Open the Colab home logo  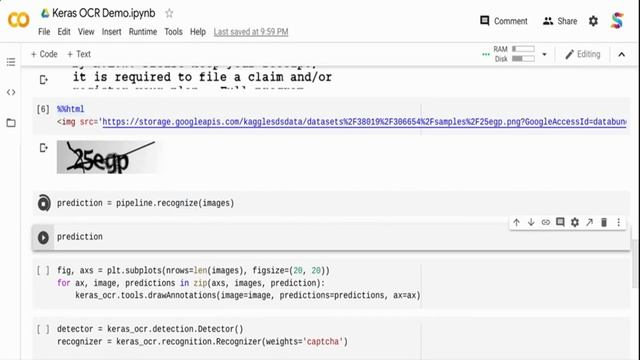pyautogui.click(x=18, y=20)
